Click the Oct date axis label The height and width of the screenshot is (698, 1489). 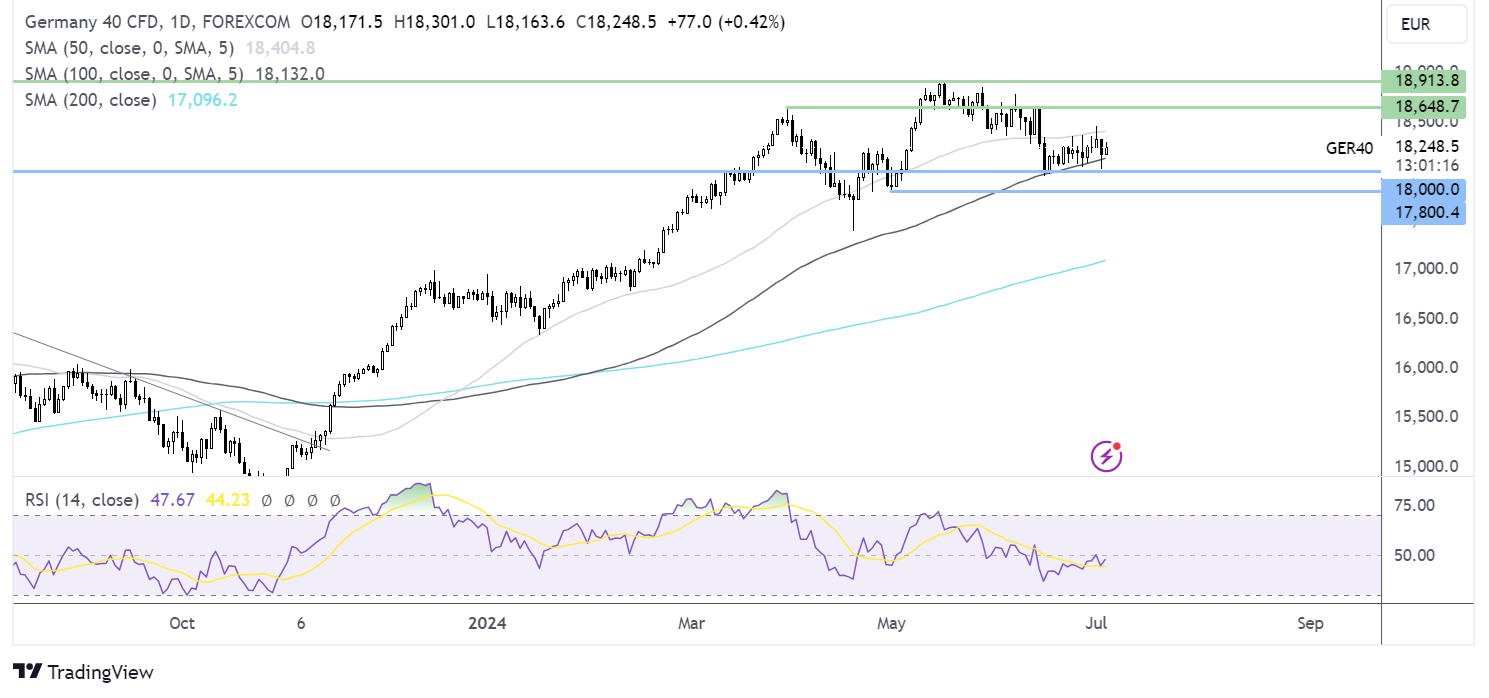click(x=182, y=623)
